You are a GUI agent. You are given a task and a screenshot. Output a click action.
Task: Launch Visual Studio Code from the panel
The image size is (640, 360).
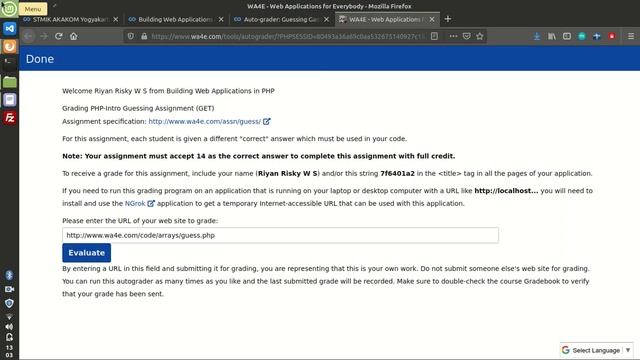pyautogui.click(x=9, y=28)
